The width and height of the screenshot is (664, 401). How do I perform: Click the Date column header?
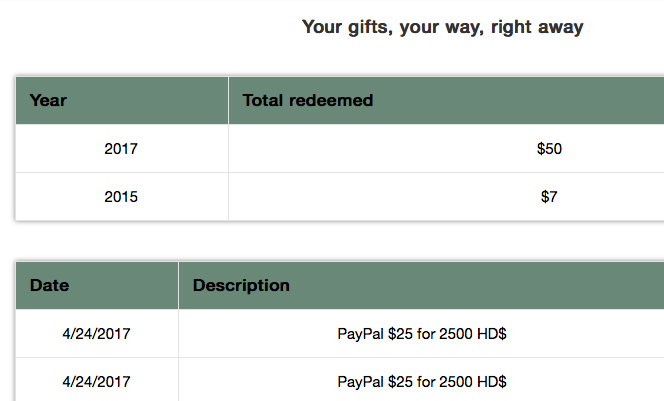click(x=50, y=285)
